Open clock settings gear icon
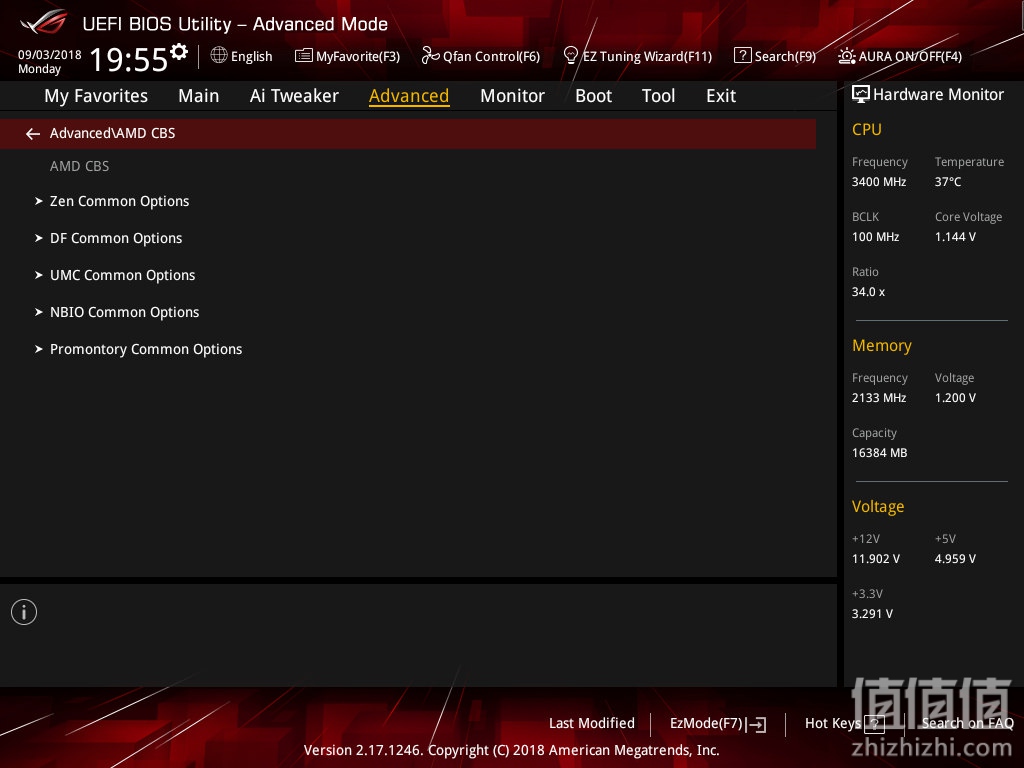The image size is (1024, 768). 178,52
